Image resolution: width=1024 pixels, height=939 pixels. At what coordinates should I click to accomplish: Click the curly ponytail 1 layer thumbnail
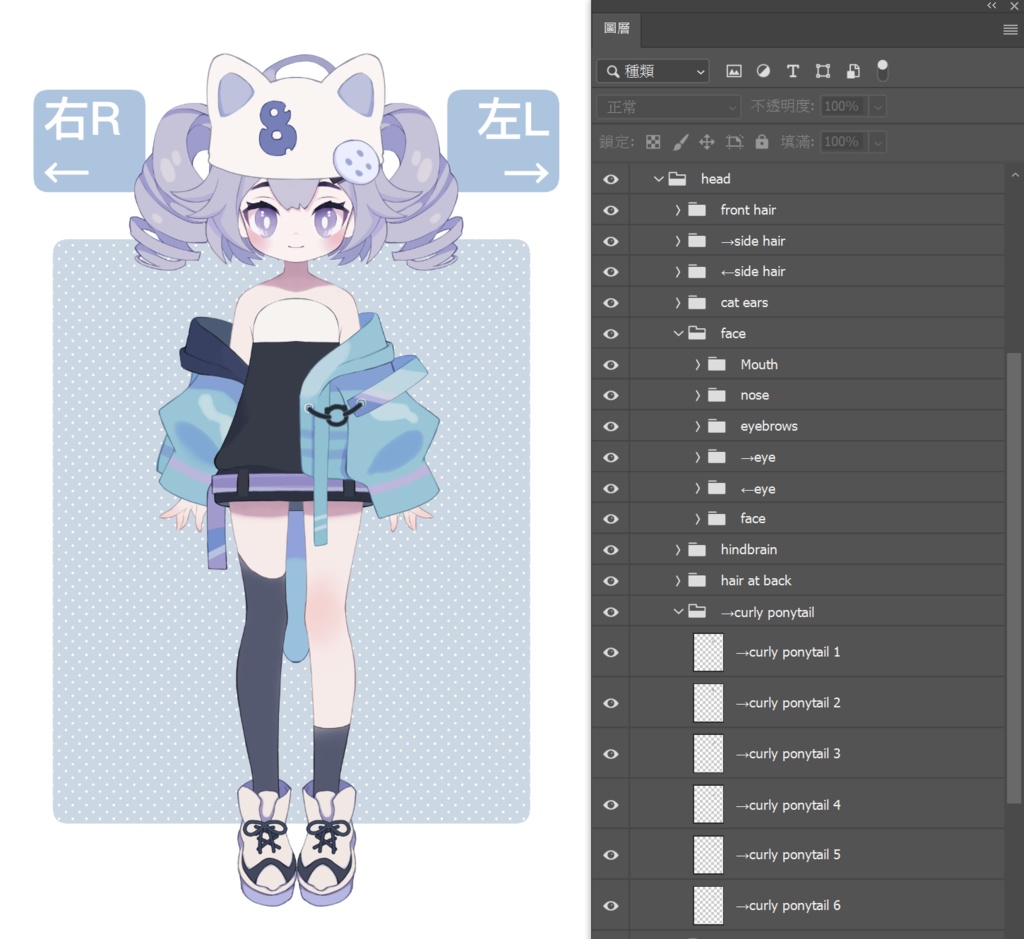click(708, 652)
